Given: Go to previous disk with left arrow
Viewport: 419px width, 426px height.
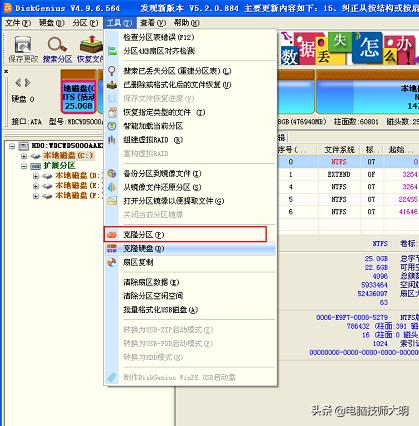Looking at the screenshot, I should pos(18,82).
